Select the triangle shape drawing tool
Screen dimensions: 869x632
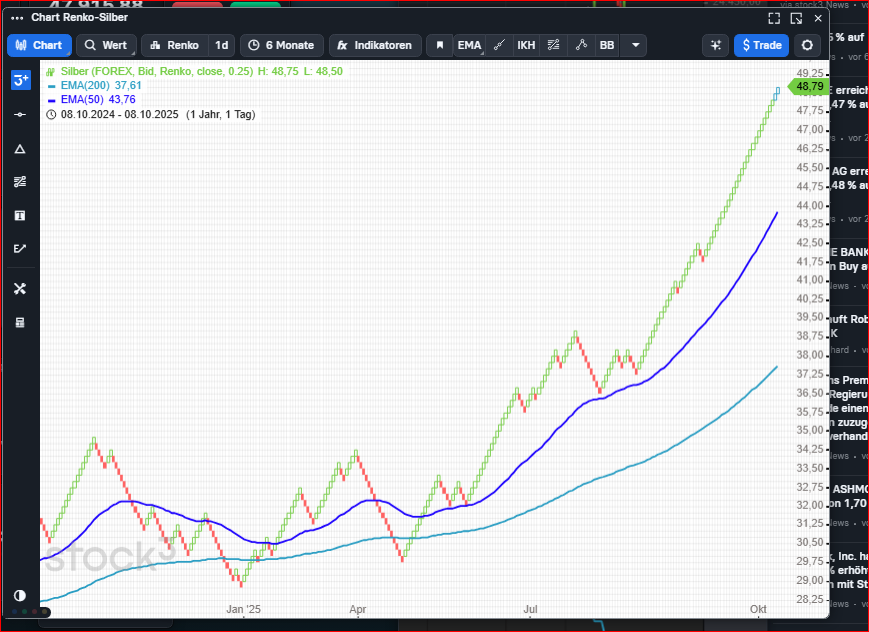tap(20, 149)
